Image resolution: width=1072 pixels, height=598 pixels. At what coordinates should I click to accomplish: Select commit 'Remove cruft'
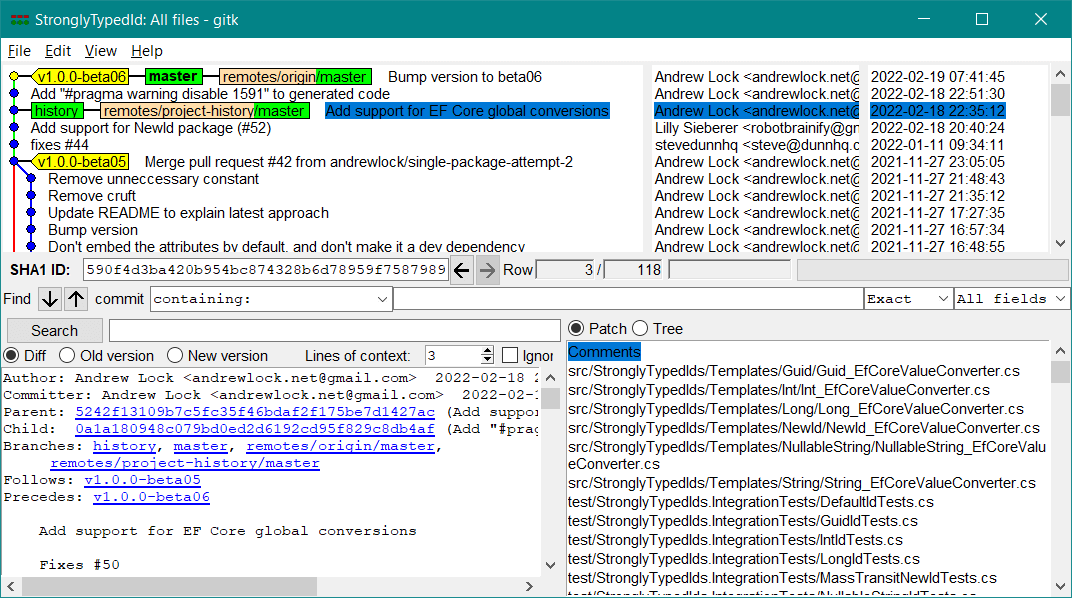tap(92, 196)
